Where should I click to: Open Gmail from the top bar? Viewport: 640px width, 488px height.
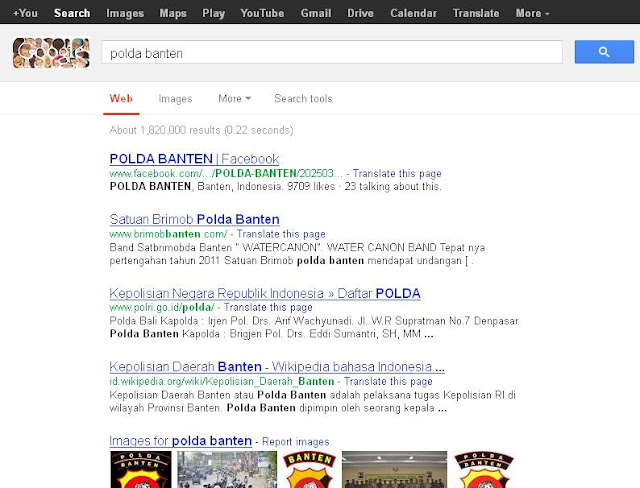[x=316, y=13]
